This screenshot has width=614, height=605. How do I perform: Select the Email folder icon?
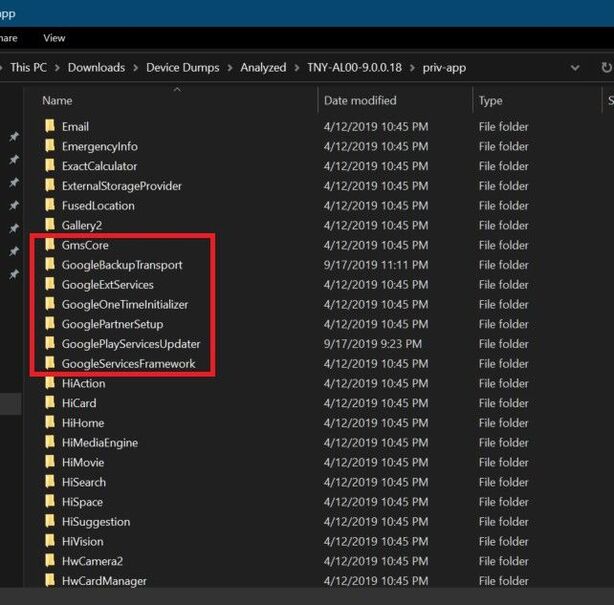click(x=50, y=127)
